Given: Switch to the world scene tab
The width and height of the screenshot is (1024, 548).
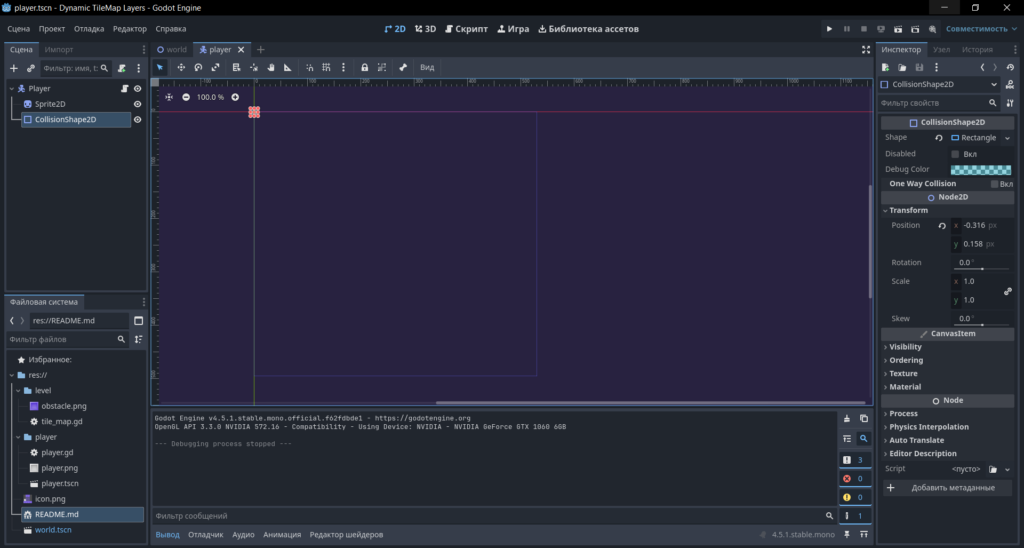Looking at the screenshot, I should (x=172, y=50).
